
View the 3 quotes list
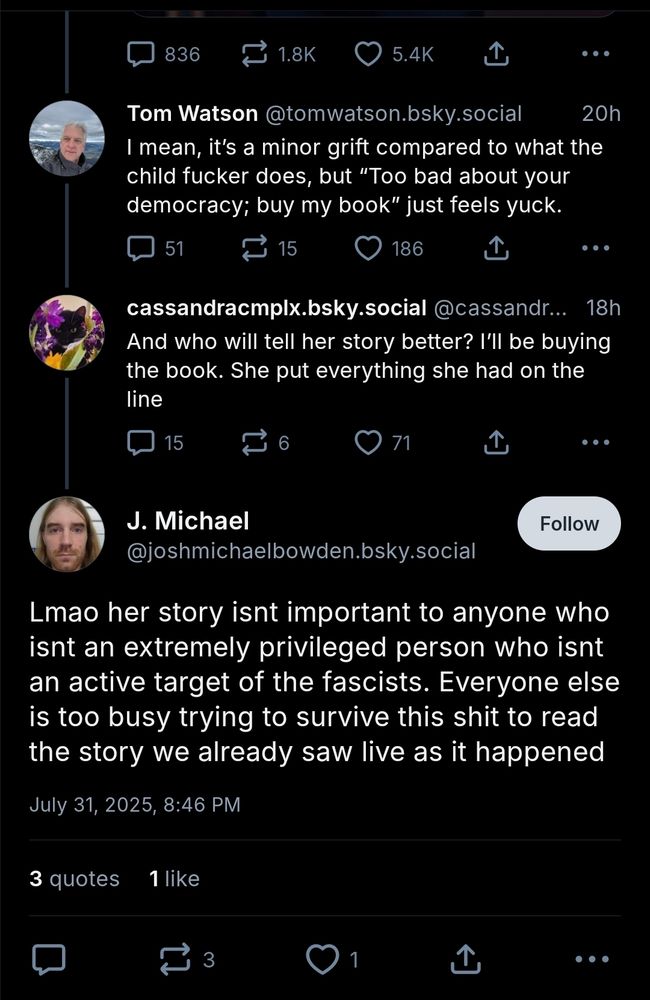[75, 879]
